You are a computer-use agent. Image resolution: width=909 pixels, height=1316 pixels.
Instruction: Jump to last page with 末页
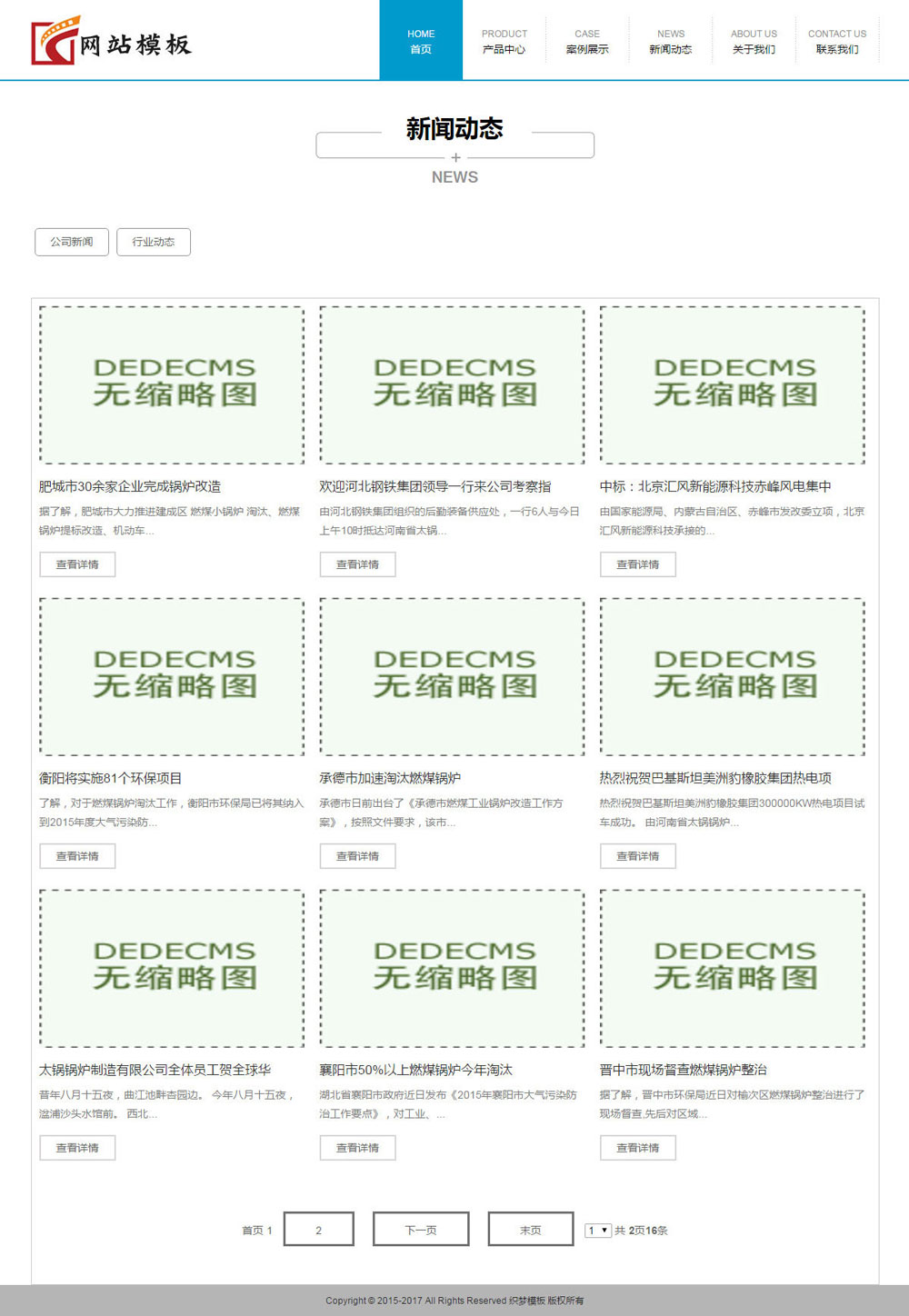coord(531,1230)
